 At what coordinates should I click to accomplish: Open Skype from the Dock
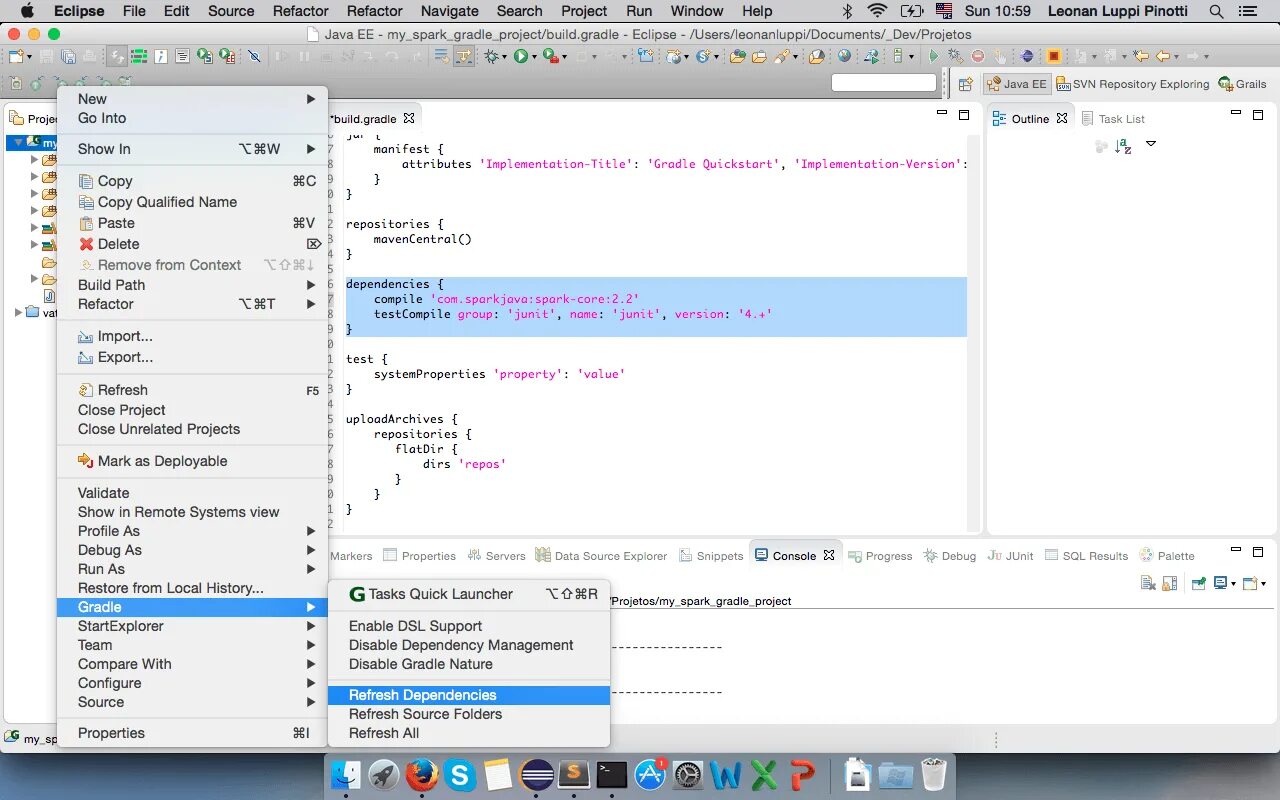point(459,775)
